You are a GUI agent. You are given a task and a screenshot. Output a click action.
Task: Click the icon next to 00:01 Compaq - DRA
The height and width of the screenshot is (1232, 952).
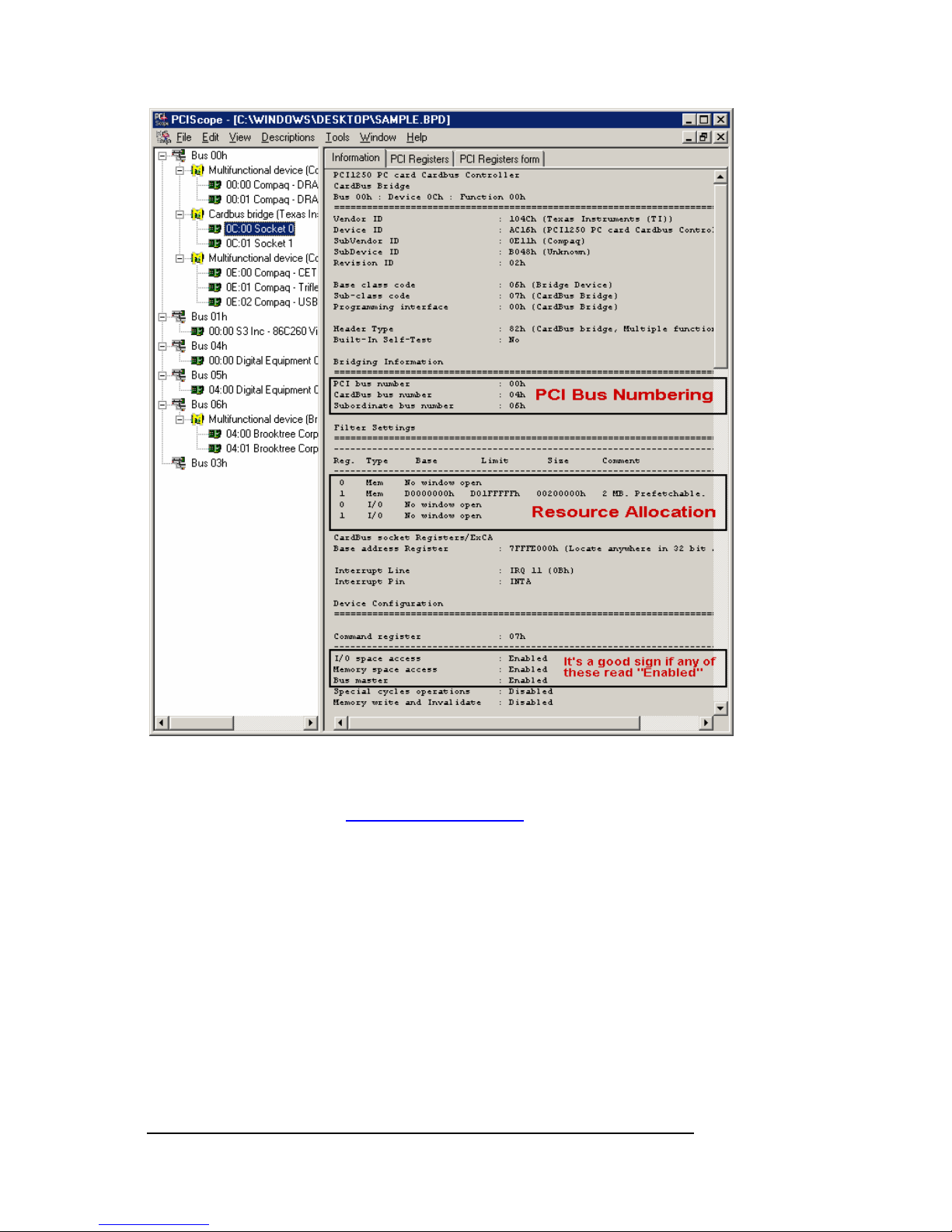click(x=214, y=200)
